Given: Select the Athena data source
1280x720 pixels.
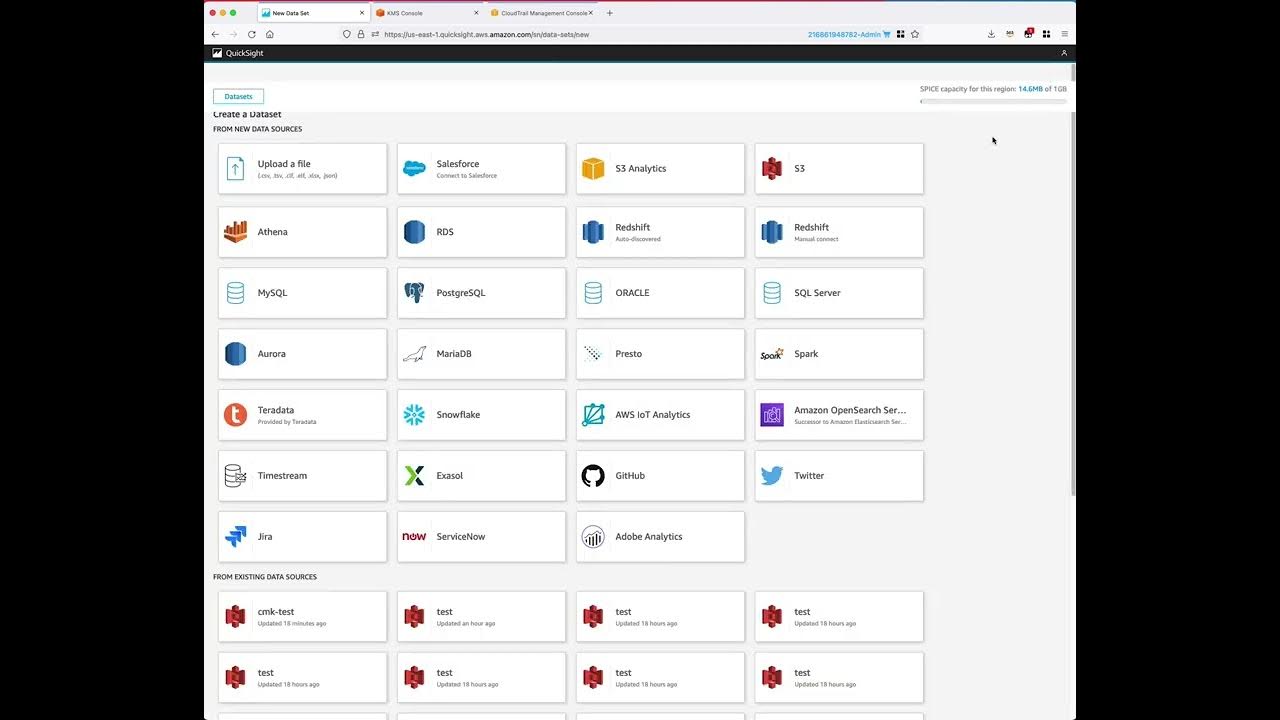Looking at the screenshot, I should [x=302, y=232].
